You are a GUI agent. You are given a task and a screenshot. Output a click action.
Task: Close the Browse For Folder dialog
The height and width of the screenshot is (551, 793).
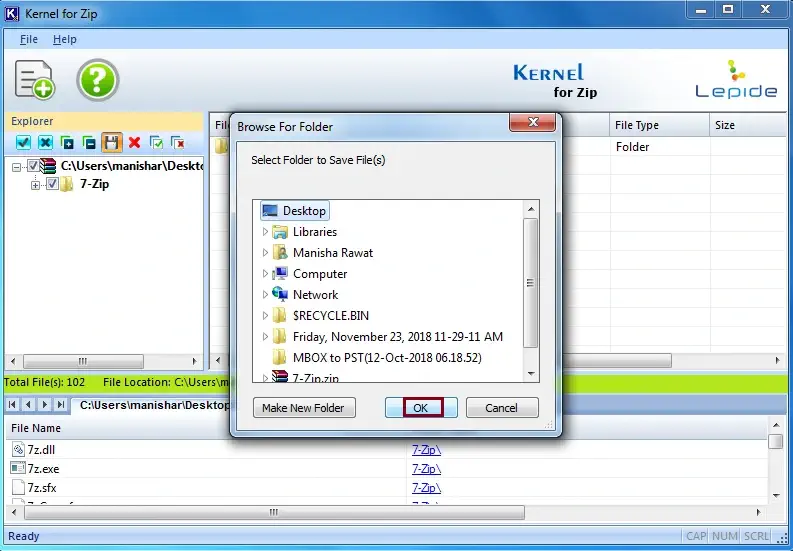pos(533,122)
